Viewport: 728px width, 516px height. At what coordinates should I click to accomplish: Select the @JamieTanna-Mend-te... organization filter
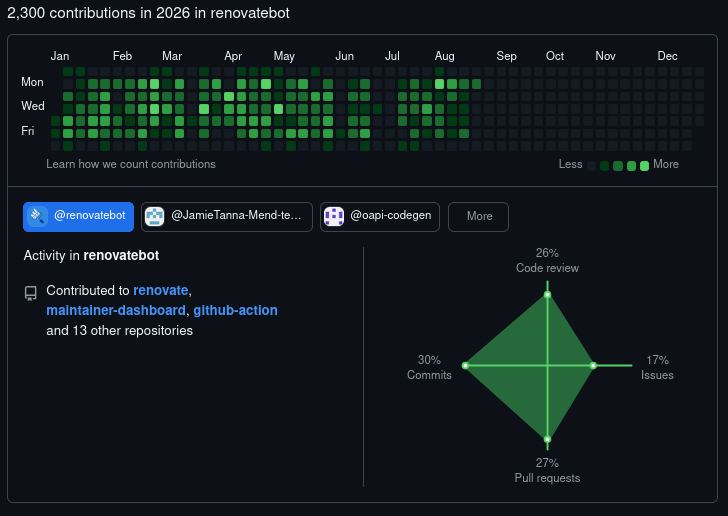(227, 216)
